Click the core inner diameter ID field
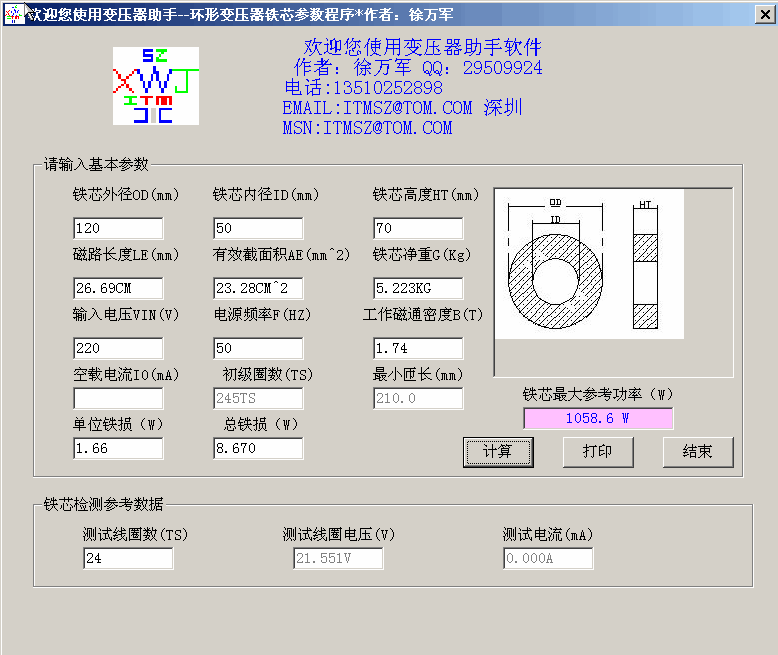The width and height of the screenshot is (778, 655). (257, 228)
